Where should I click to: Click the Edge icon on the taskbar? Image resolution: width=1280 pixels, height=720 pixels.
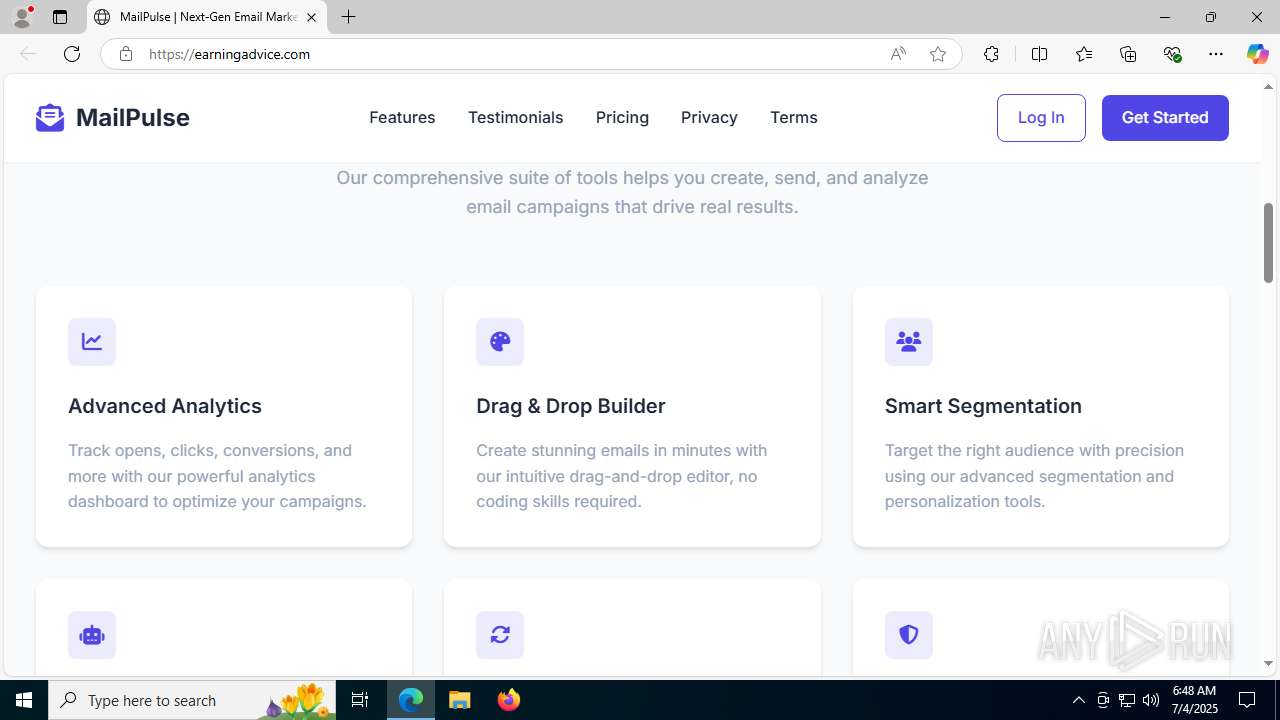pyautogui.click(x=411, y=700)
